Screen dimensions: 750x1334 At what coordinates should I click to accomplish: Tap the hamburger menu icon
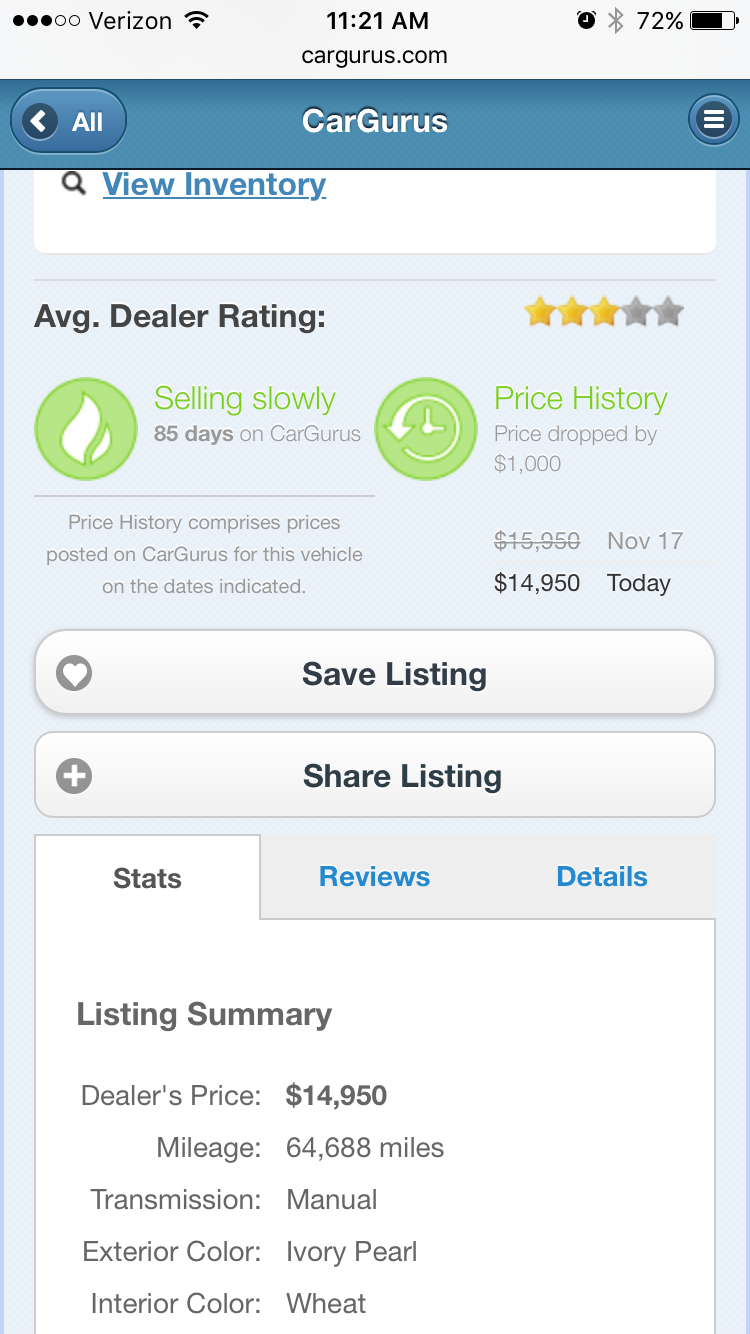(713, 121)
